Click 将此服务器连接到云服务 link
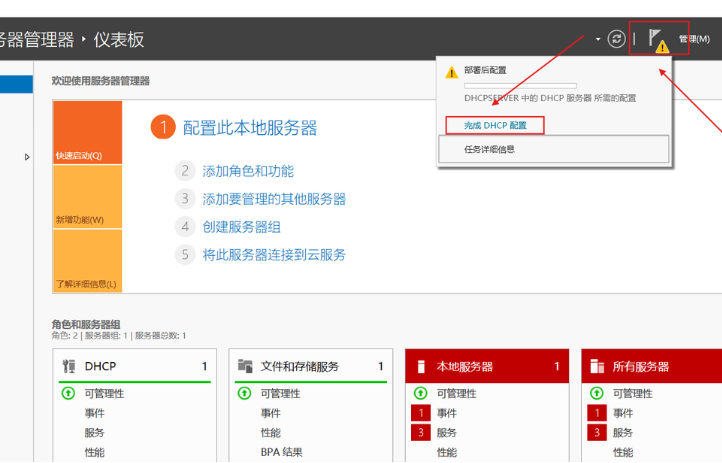This screenshot has height=463, width=722. 274,255
